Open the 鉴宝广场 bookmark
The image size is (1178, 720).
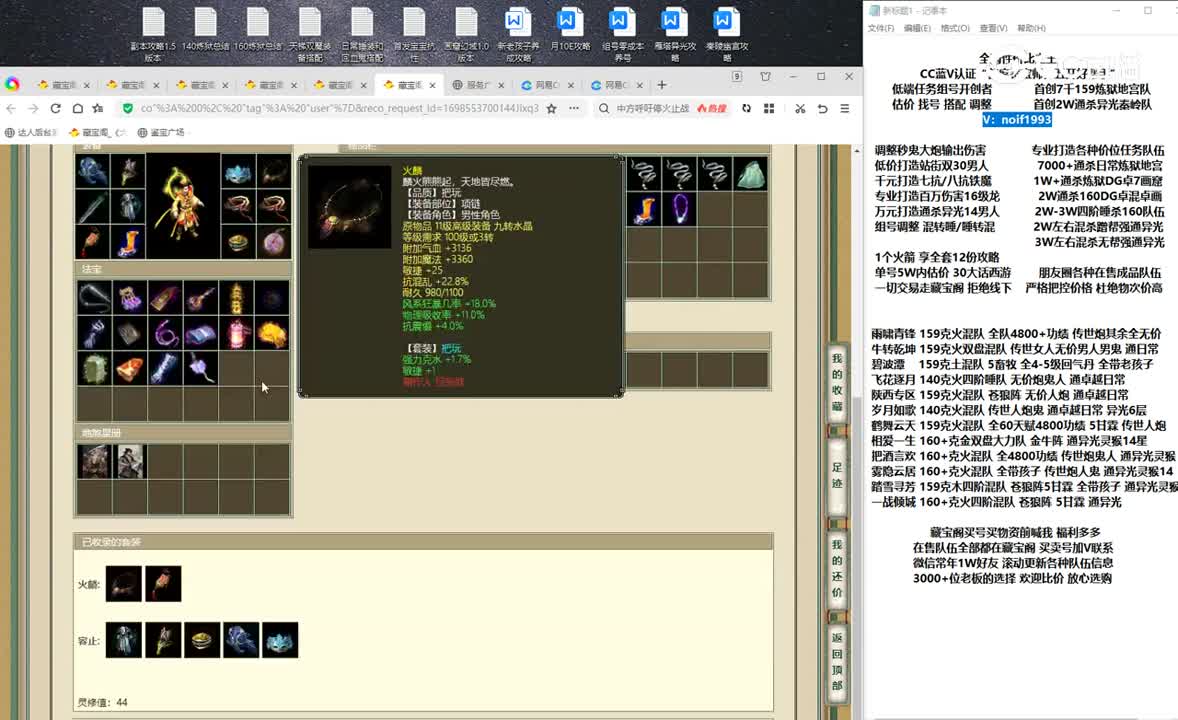coord(161,132)
